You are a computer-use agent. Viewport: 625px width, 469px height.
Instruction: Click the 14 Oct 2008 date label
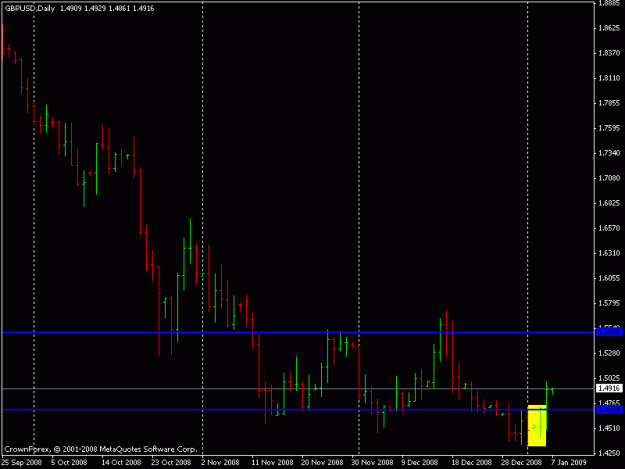tap(121, 462)
